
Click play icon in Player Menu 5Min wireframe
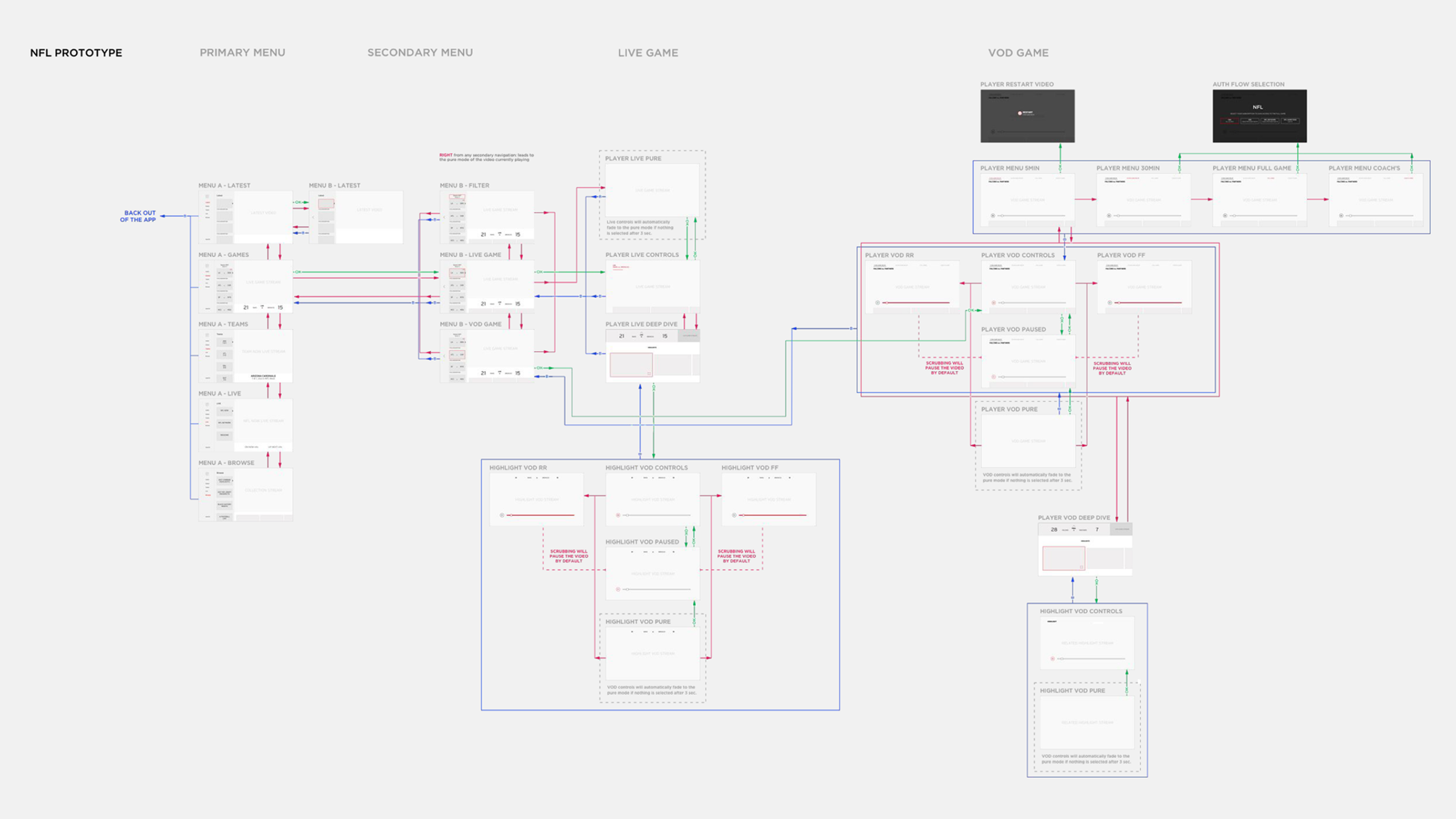point(993,216)
